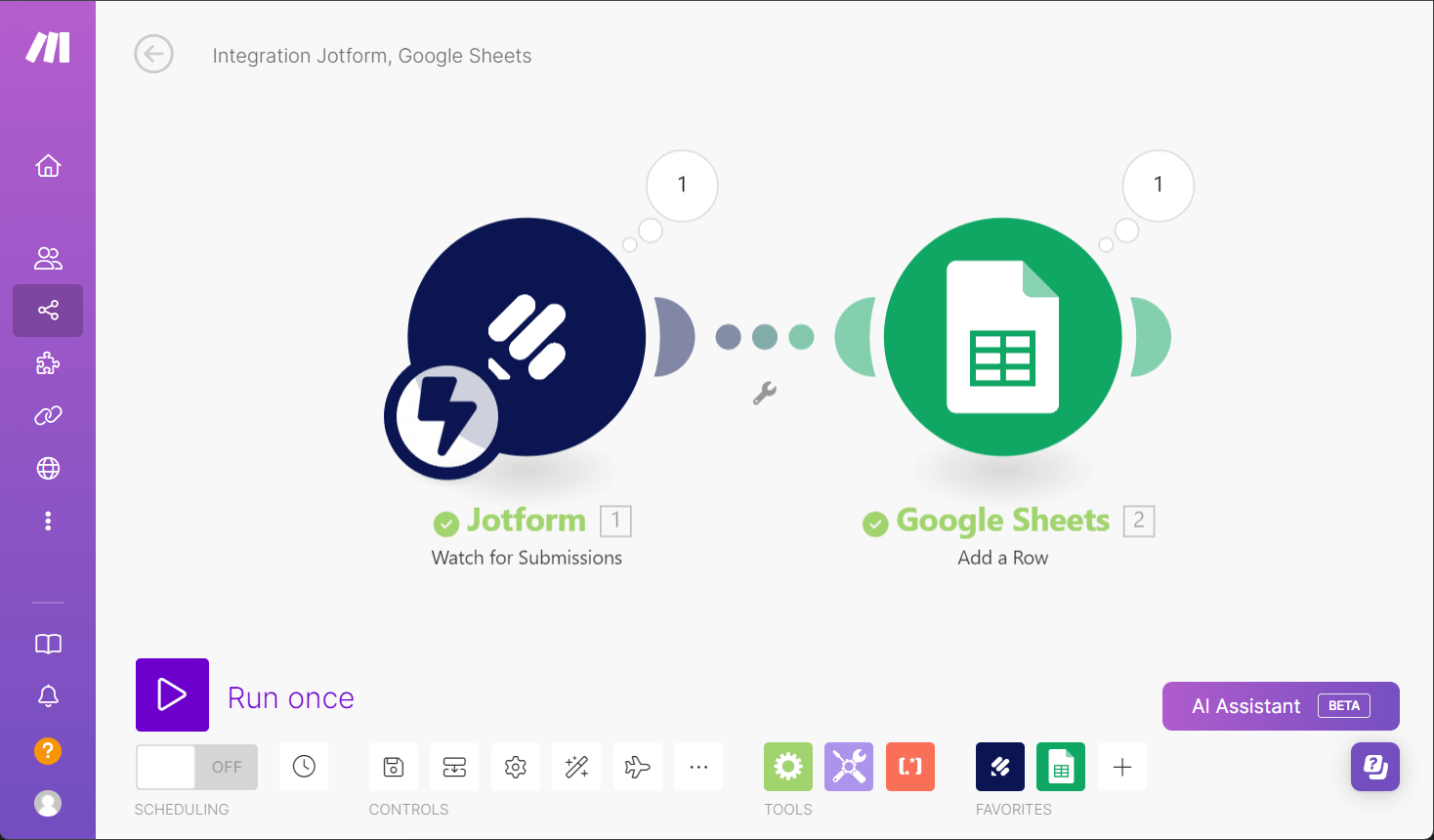The image size is (1434, 840).
Task: Click the Make logo in sidebar
Action: pyautogui.click(x=48, y=47)
